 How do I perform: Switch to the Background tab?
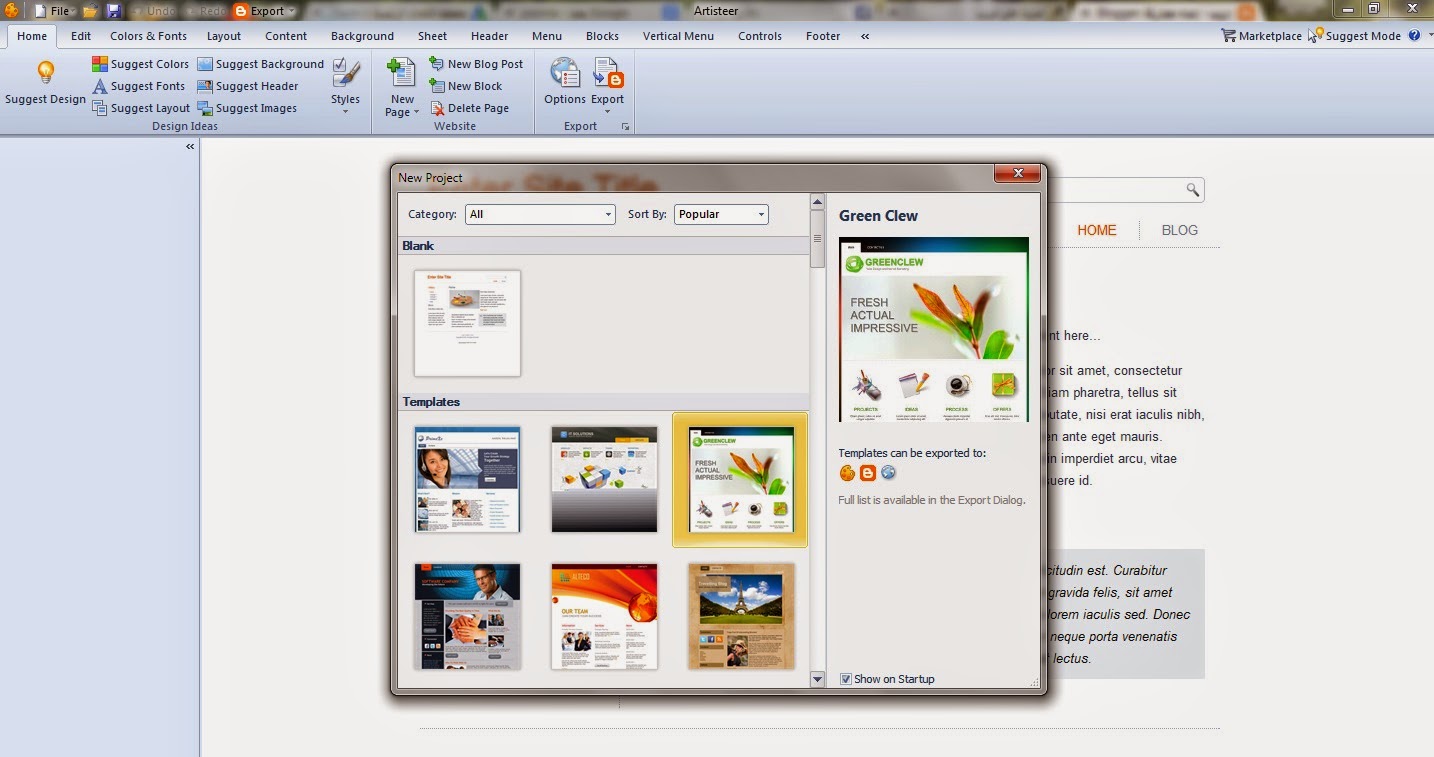362,36
